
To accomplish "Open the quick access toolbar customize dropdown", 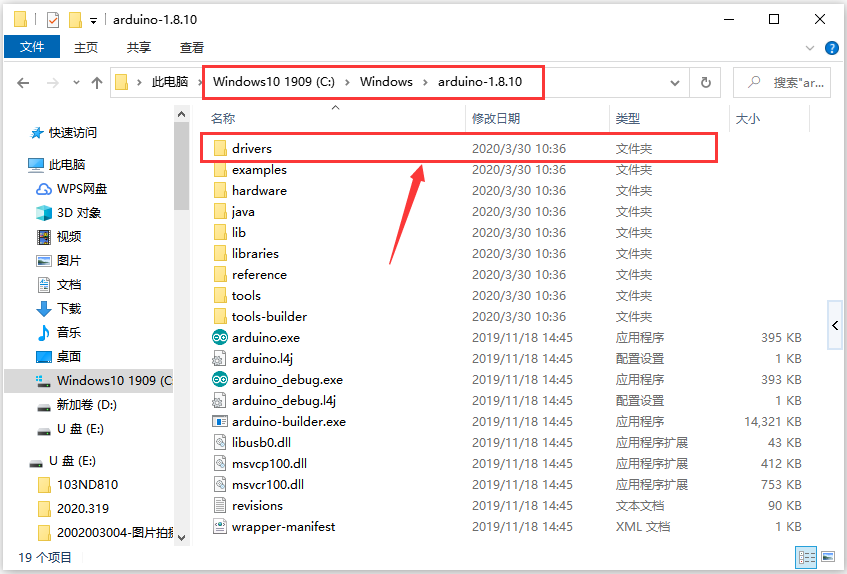I will coord(93,21).
